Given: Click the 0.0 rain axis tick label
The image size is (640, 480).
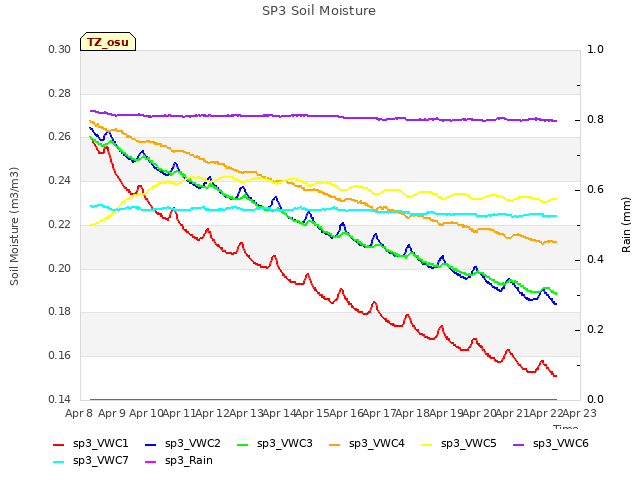Looking at the screenshot, I should click(595, 400).
